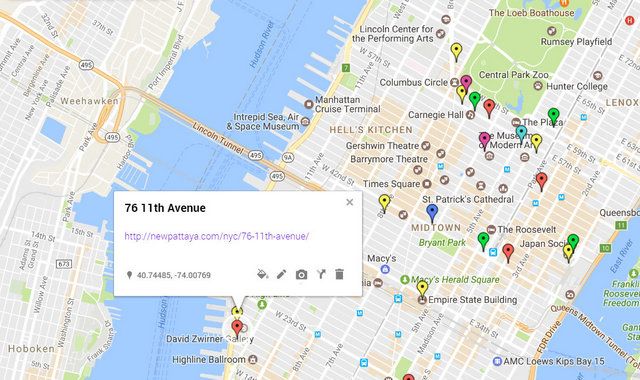Open the Times Square place marker
Screen dimensions: 640x380
427,184
